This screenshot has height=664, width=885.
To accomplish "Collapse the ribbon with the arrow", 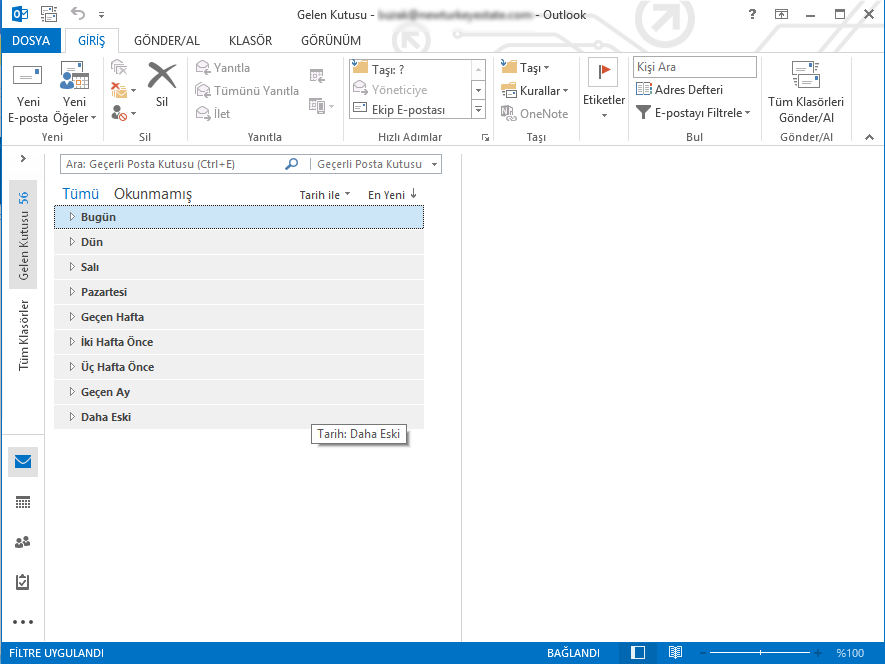I will [869, 137].
